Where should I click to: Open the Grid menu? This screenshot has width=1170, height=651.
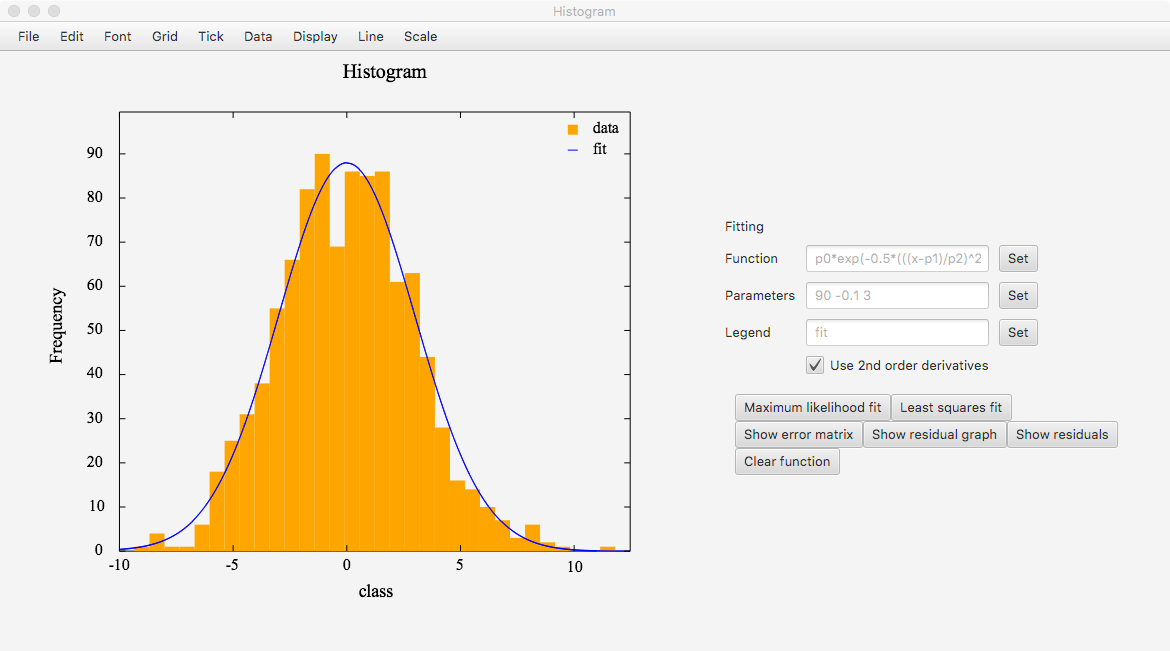(x=164, y=36)
